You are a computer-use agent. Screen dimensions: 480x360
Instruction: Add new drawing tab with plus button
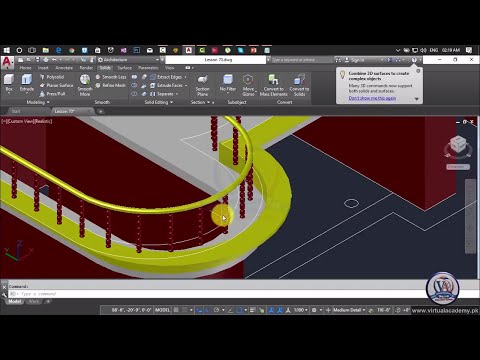click(101, 111)
